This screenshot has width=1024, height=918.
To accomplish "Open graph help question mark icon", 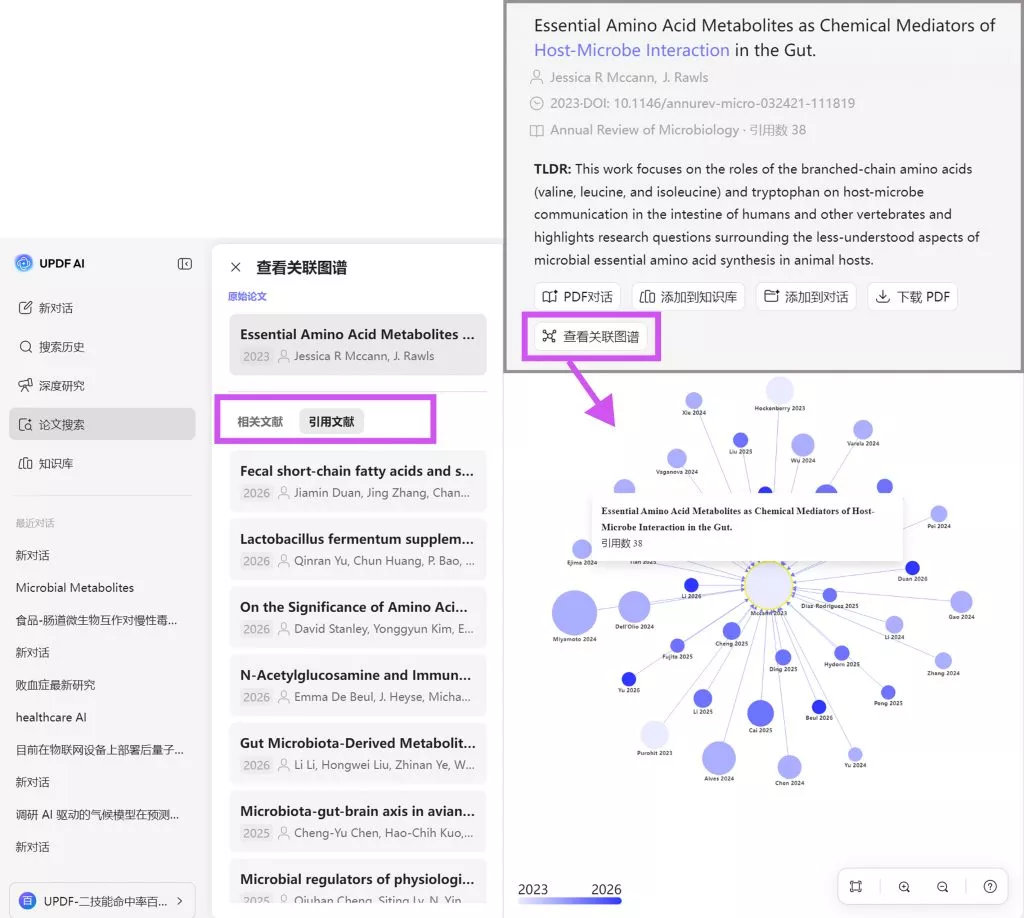I will (990, 886).
